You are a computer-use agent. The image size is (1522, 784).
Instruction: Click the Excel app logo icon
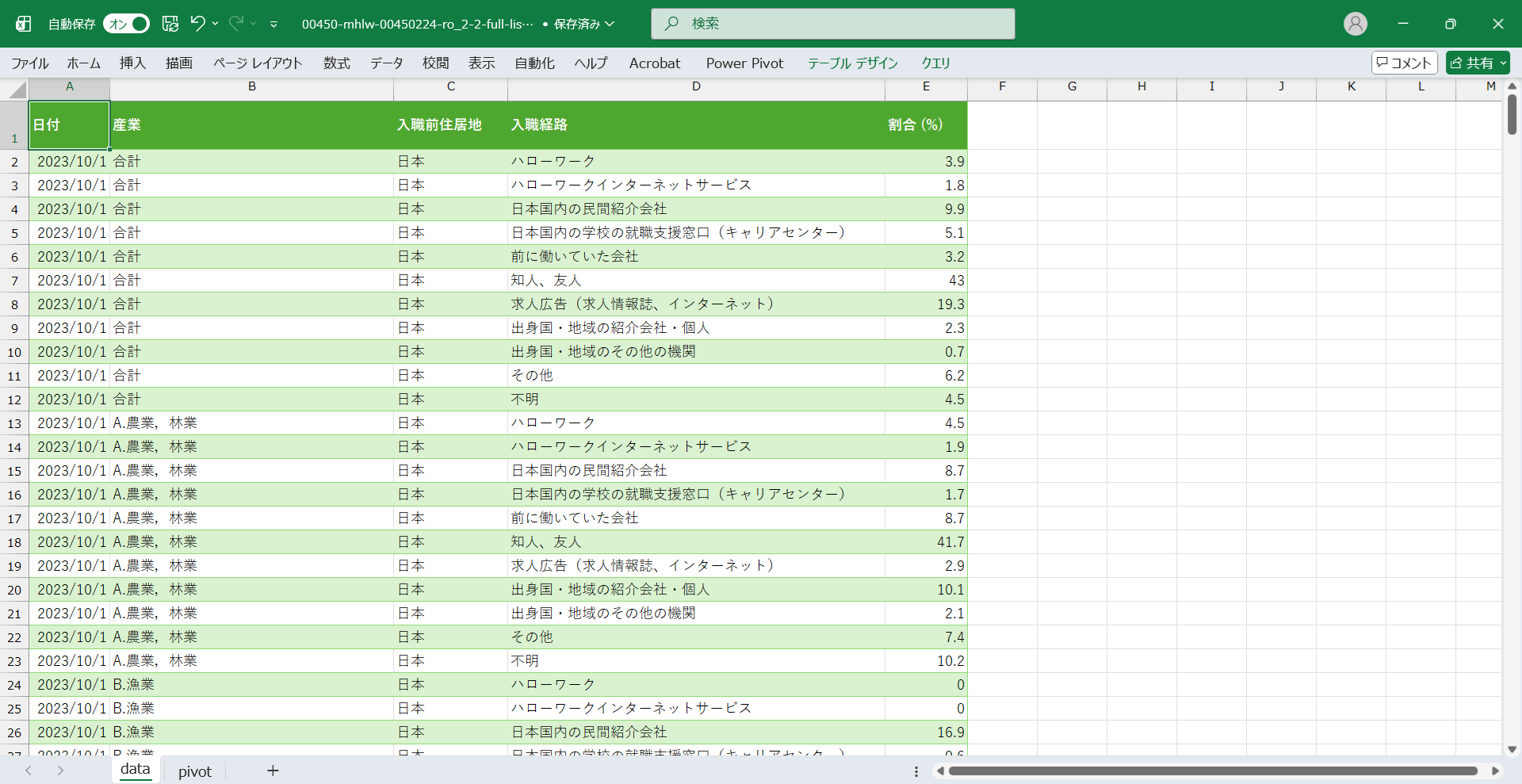[24, 24]
